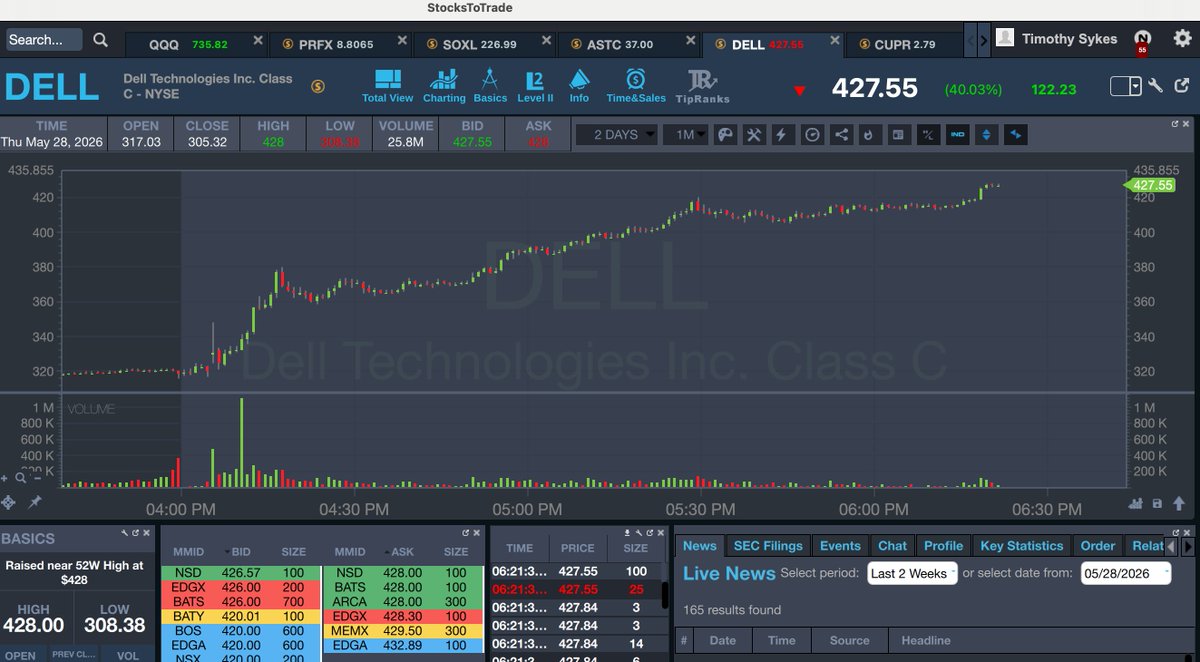Close the SOXL ticker tab
The height and width of the screenshot is (662, 1200).
click(546, 41)
